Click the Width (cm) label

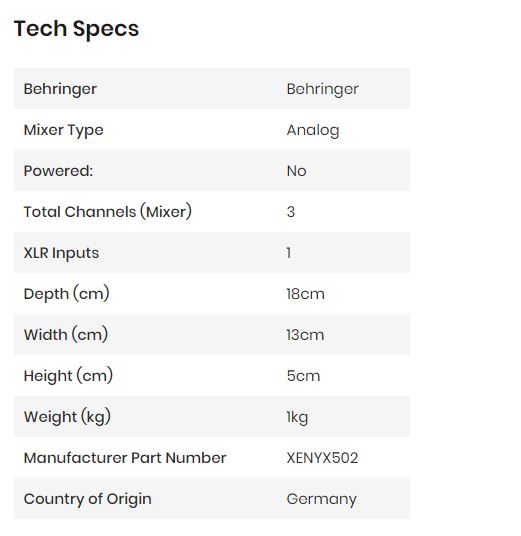[66, 335]
